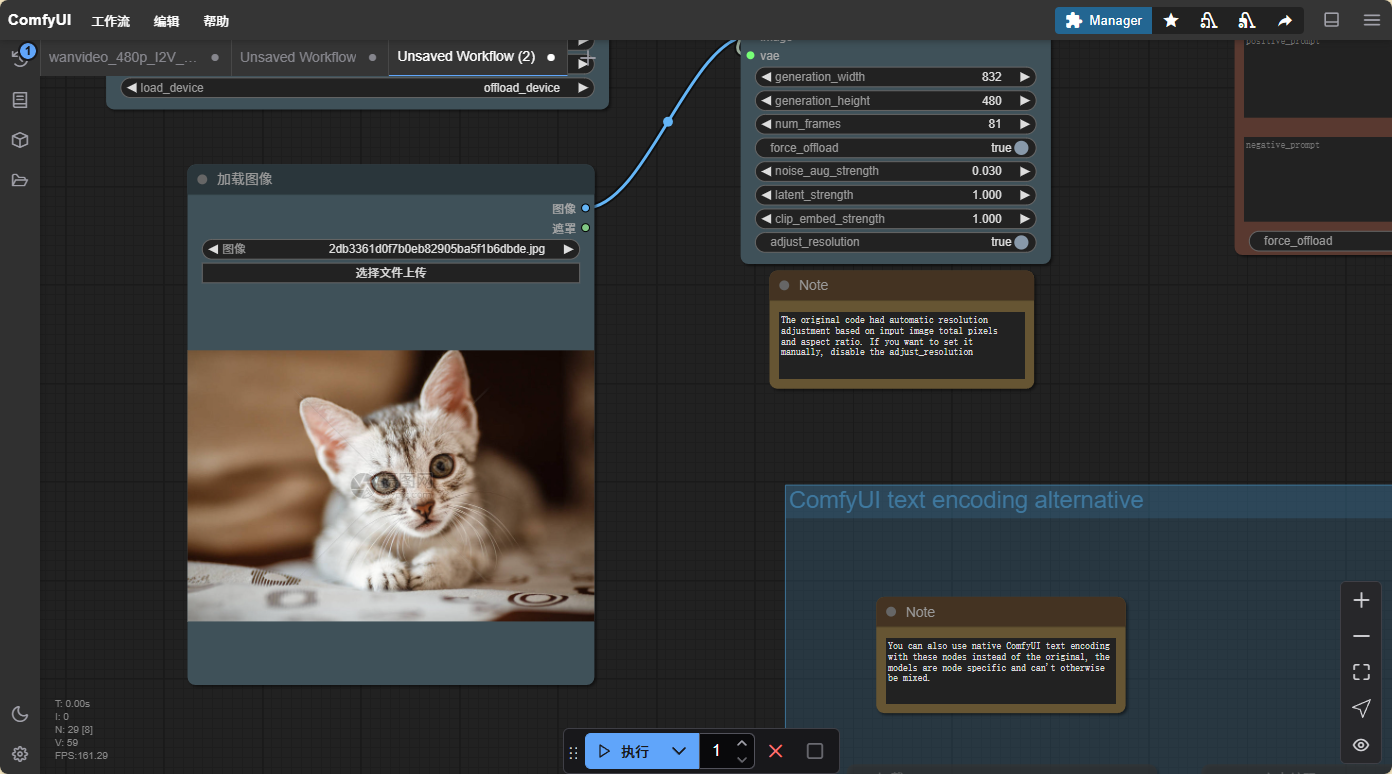Run the workflow with 执行 button
This screenshot has width=1392, height=774.
623,751
